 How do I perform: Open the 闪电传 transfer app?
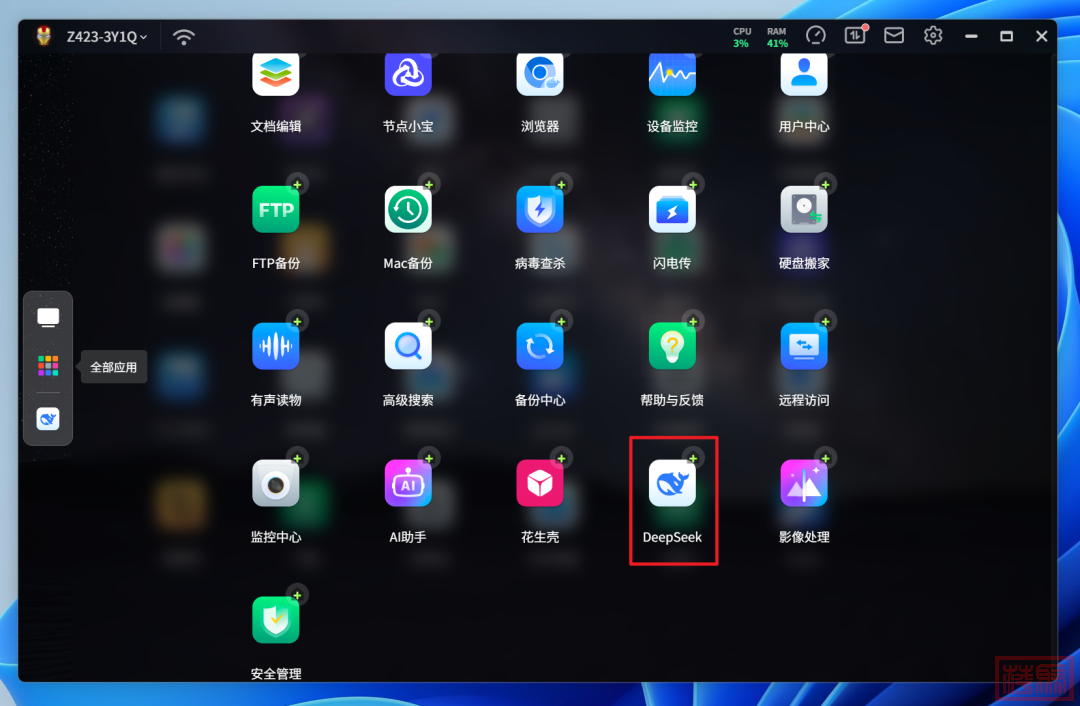672,209
